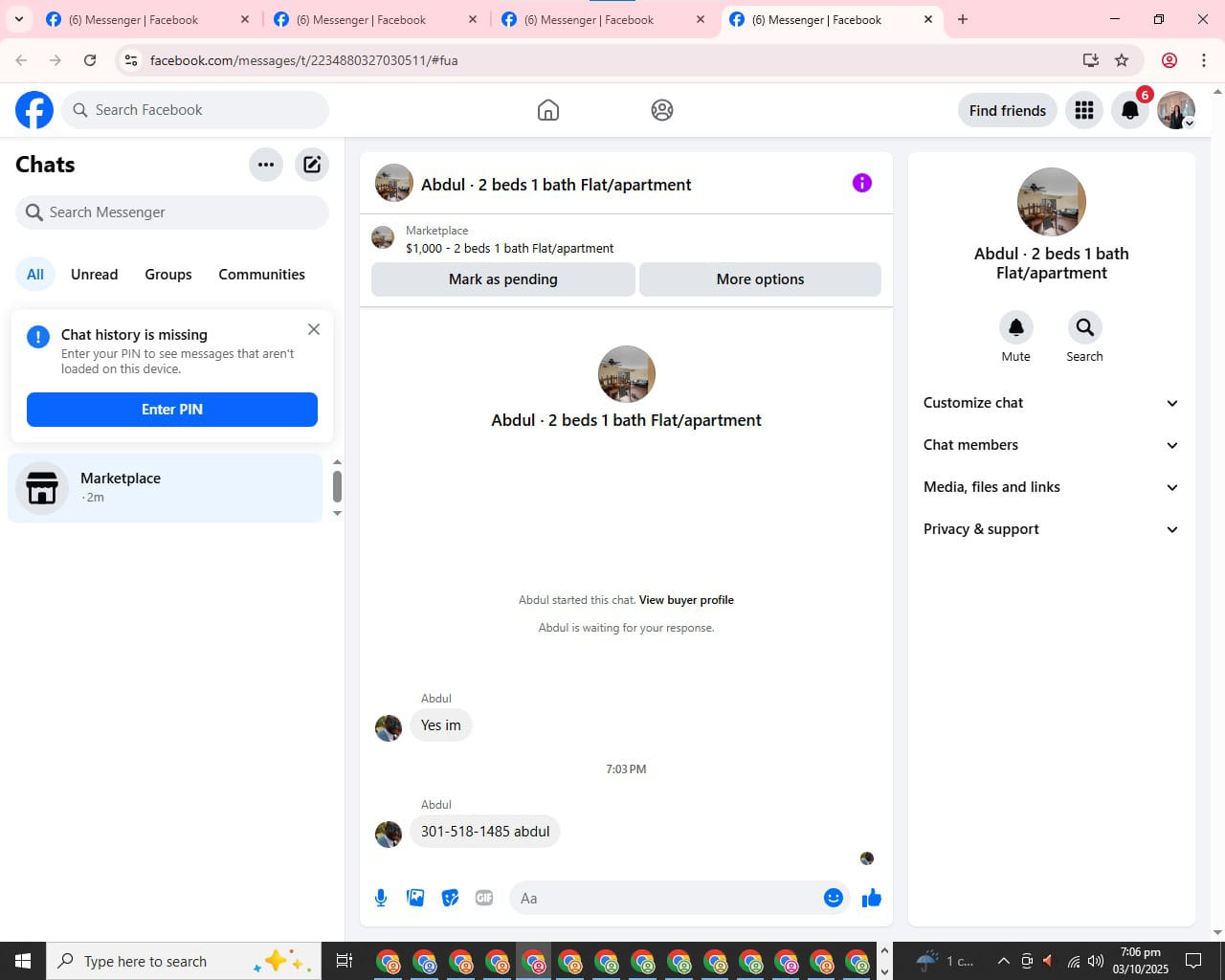This screenshot has height=980, width=1225.
Task: Click the message input box
Action: click(665, 898)
